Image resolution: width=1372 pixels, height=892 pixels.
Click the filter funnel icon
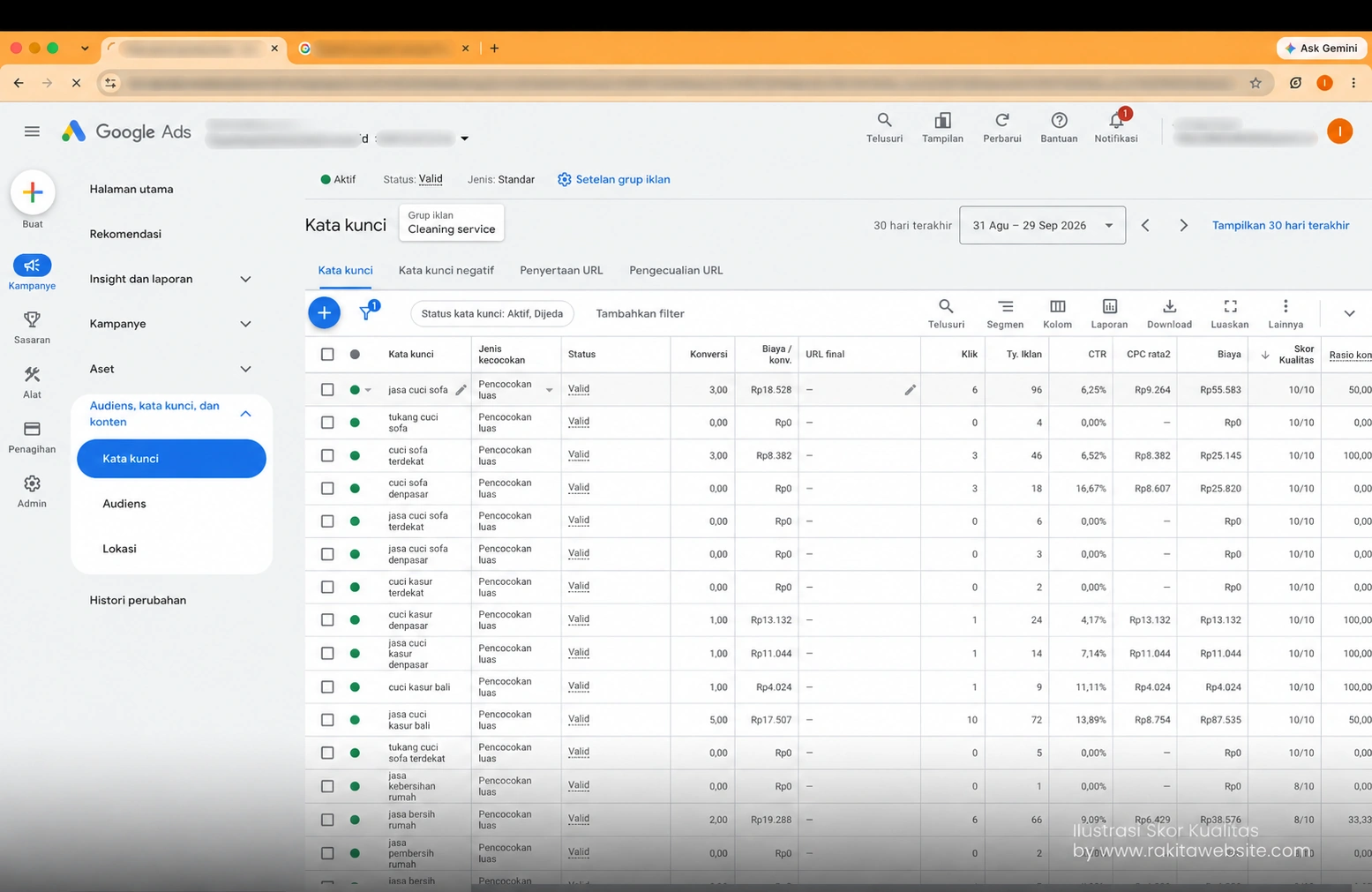coord(367,312)
